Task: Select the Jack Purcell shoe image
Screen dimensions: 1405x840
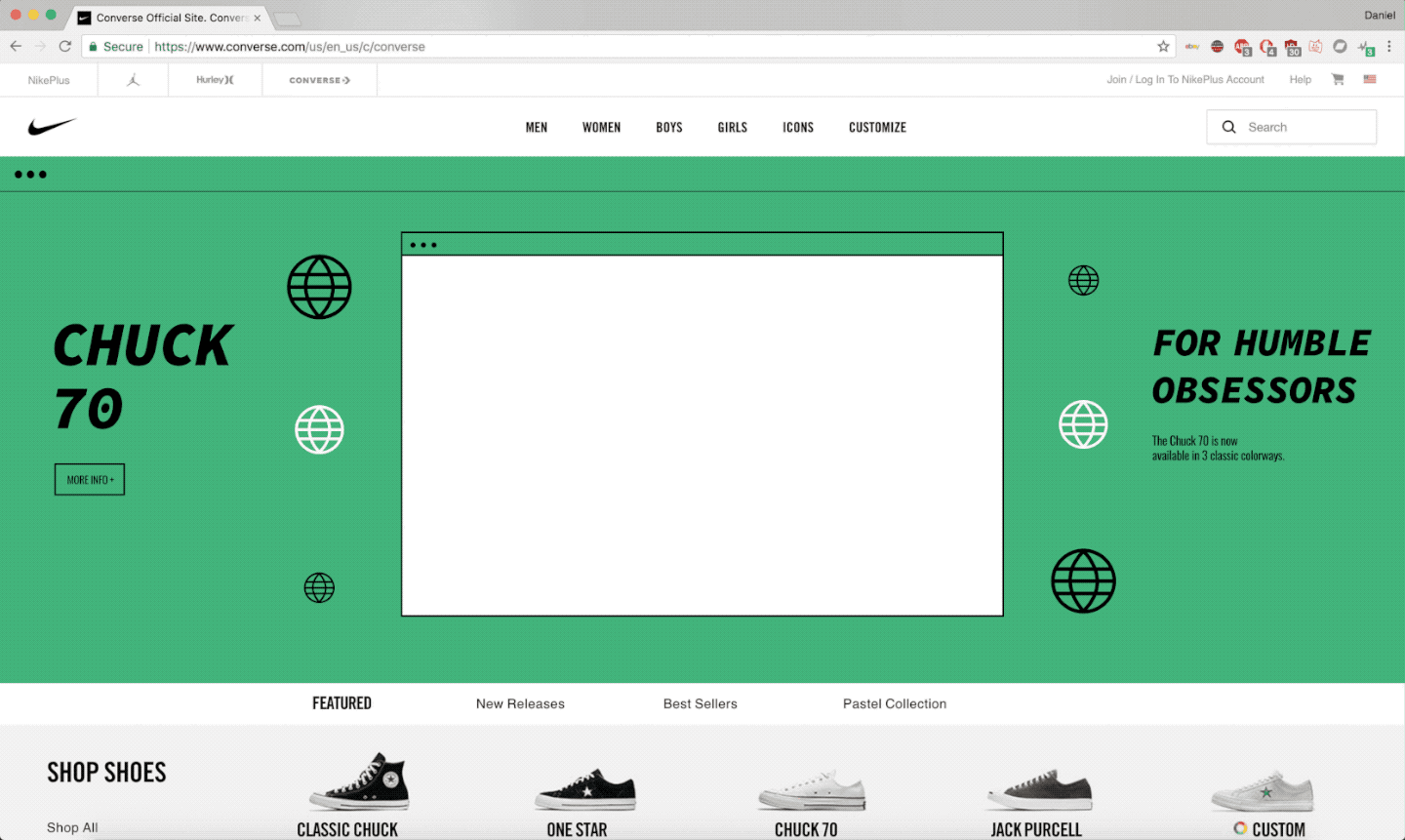Action: point(1040,789)
